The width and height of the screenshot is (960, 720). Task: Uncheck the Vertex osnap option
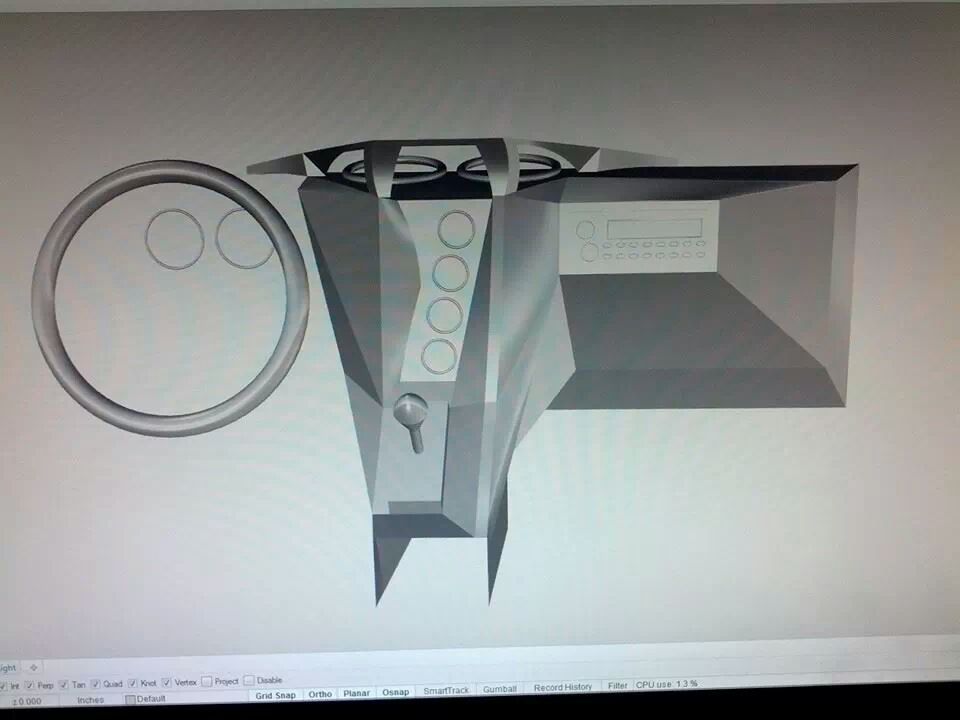click(x=167, y=682)
